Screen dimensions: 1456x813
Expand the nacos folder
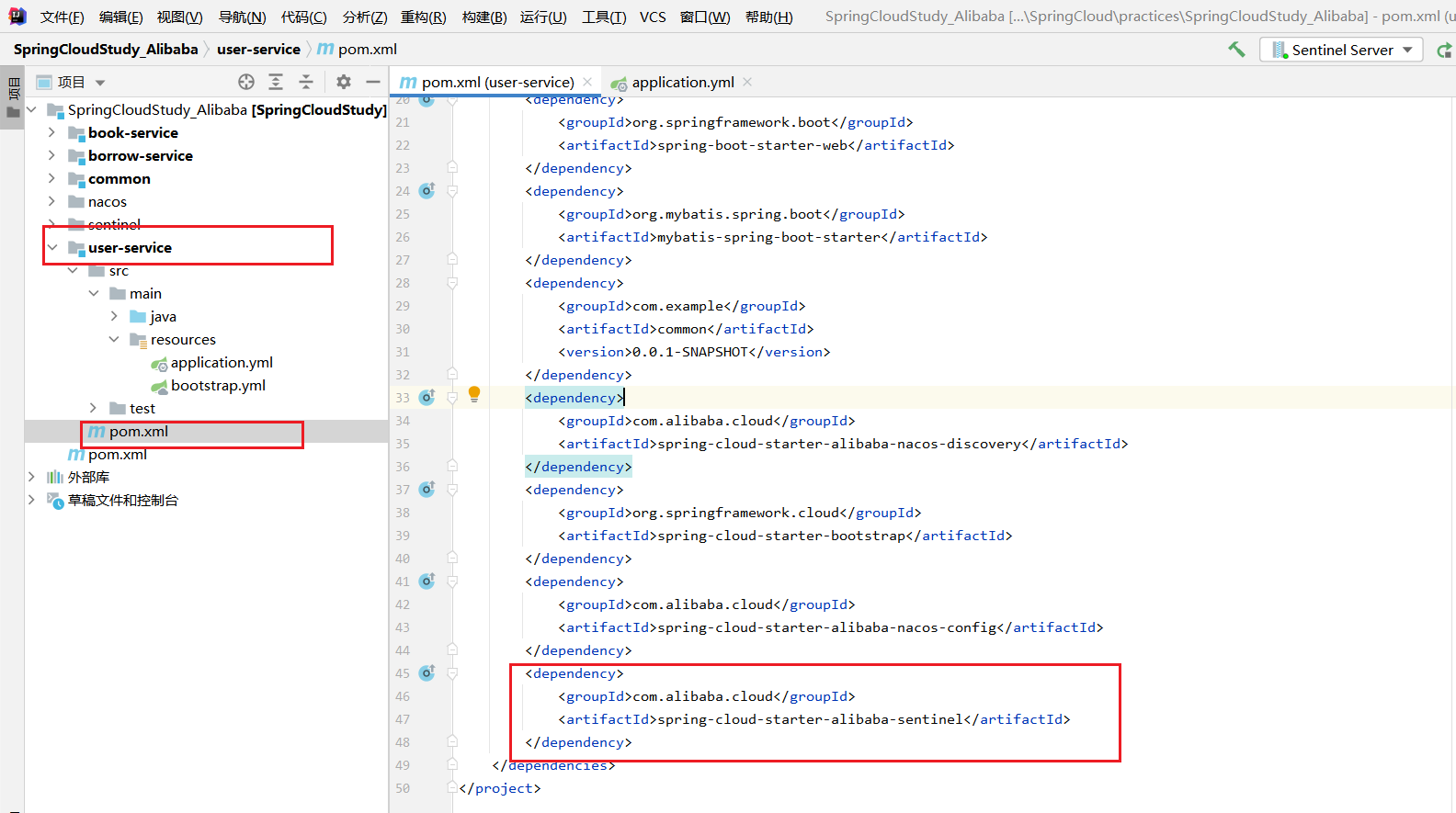click(51, 201)
